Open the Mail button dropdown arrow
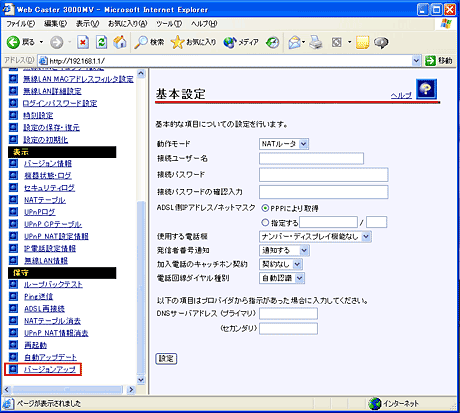The image size is (460, 413). 303,42
